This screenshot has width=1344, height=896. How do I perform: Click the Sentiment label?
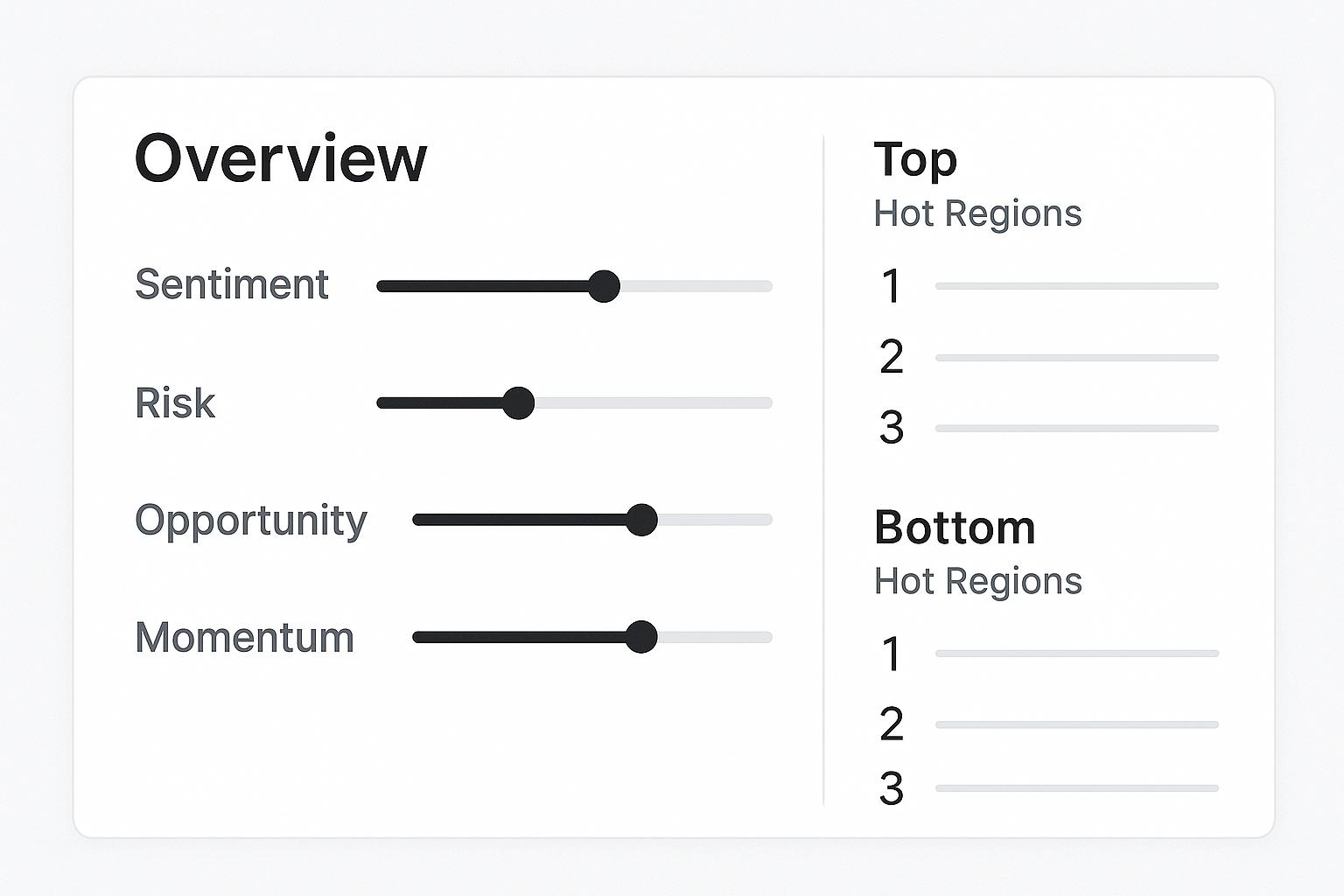click(x=232, y=284)
